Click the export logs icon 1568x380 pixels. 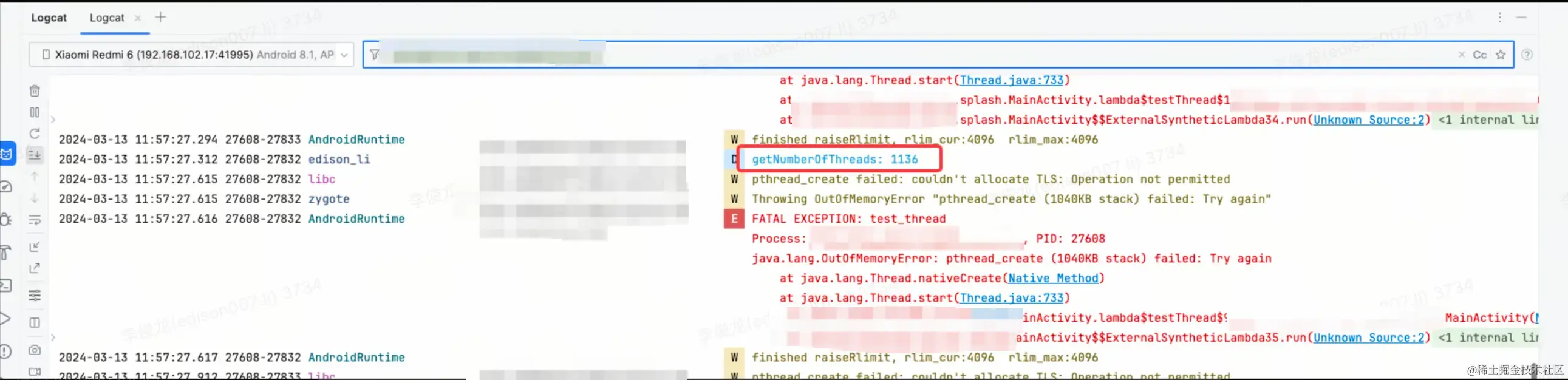[x=35, y=268]
